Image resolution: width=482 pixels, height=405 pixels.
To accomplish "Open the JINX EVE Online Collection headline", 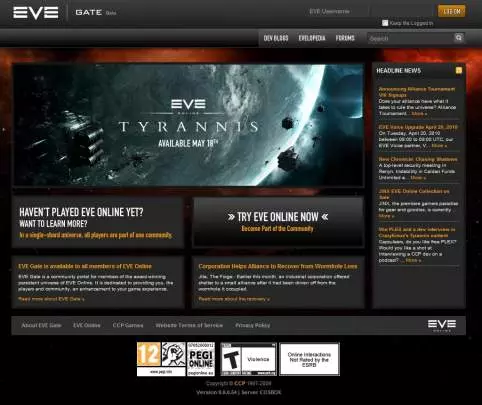I will click(x=414, y=194).
